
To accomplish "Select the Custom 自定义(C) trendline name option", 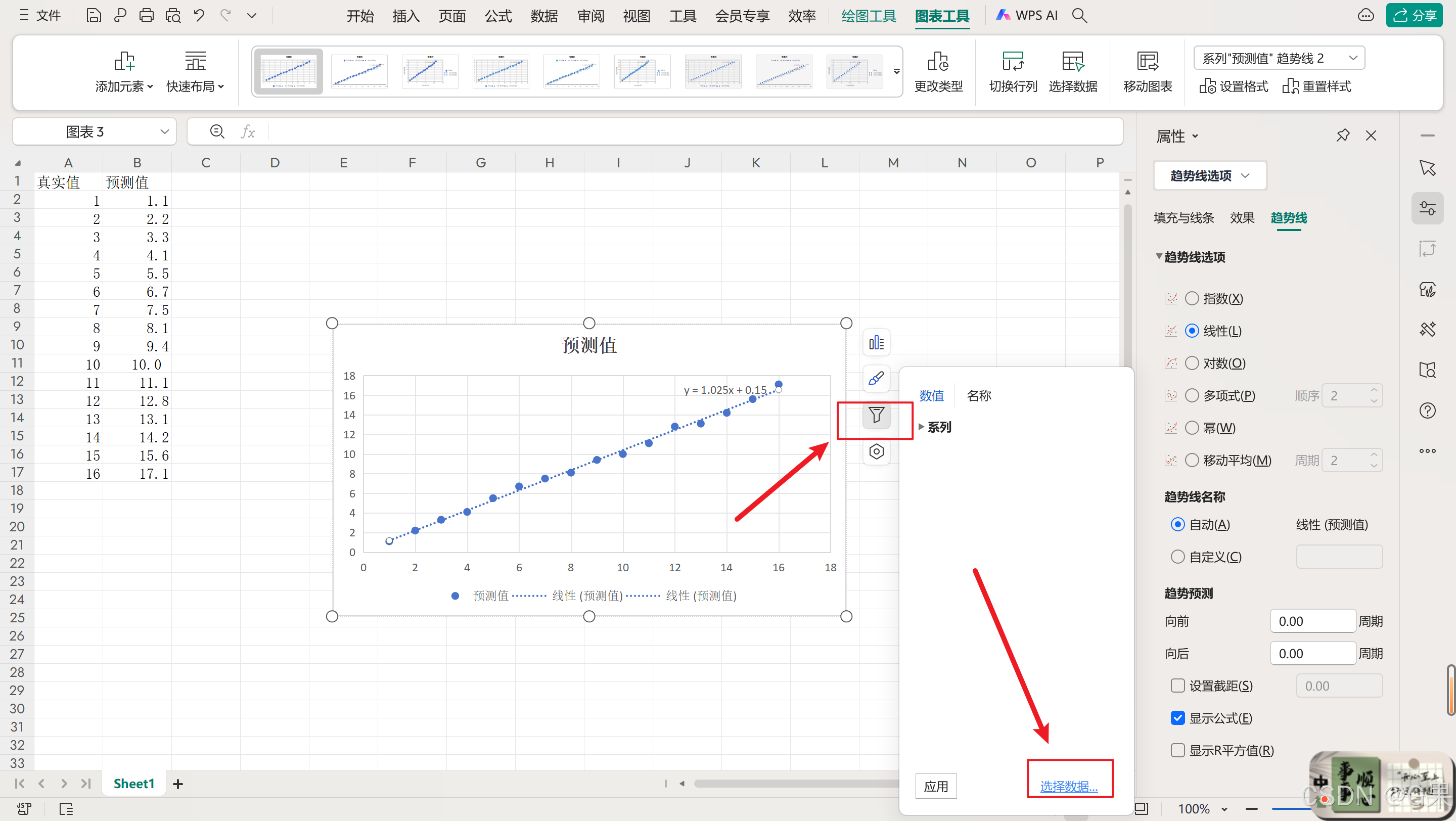I will click(x=1177, y=557).
